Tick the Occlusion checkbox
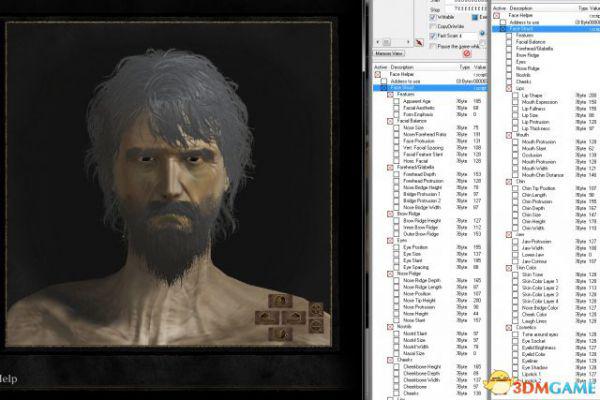Viewport: 600px width, 400px height. (515, 155)
